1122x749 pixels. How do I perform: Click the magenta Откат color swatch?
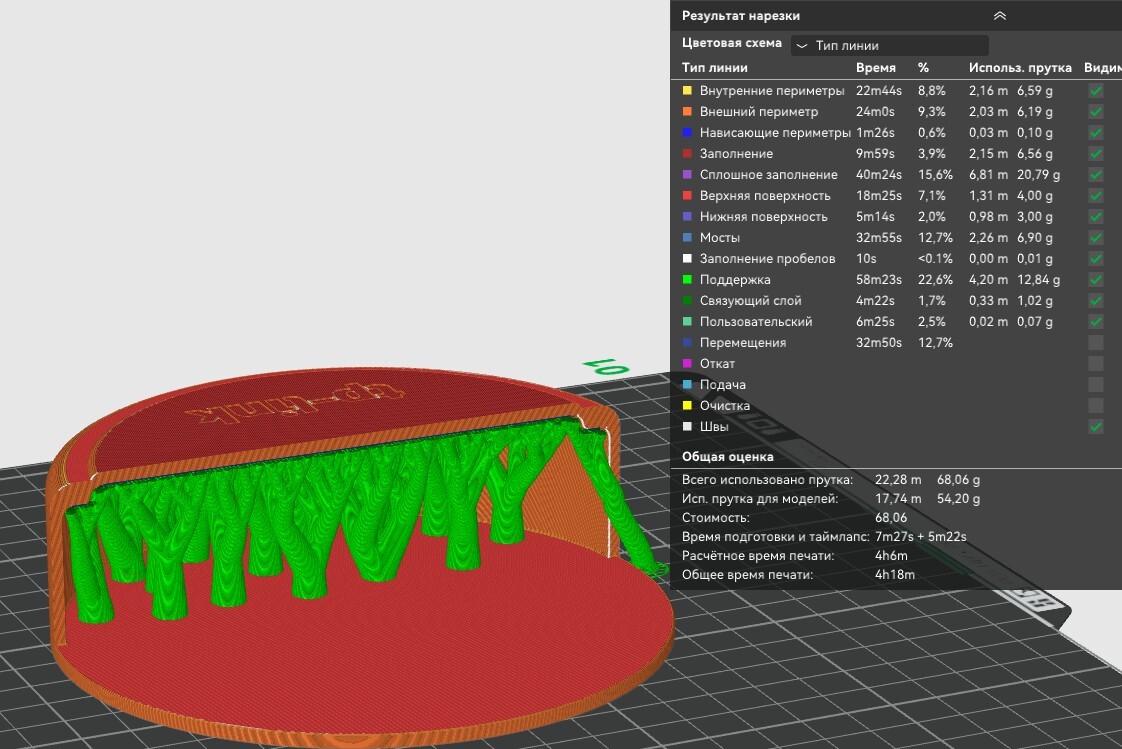click(x=687, y=364)
